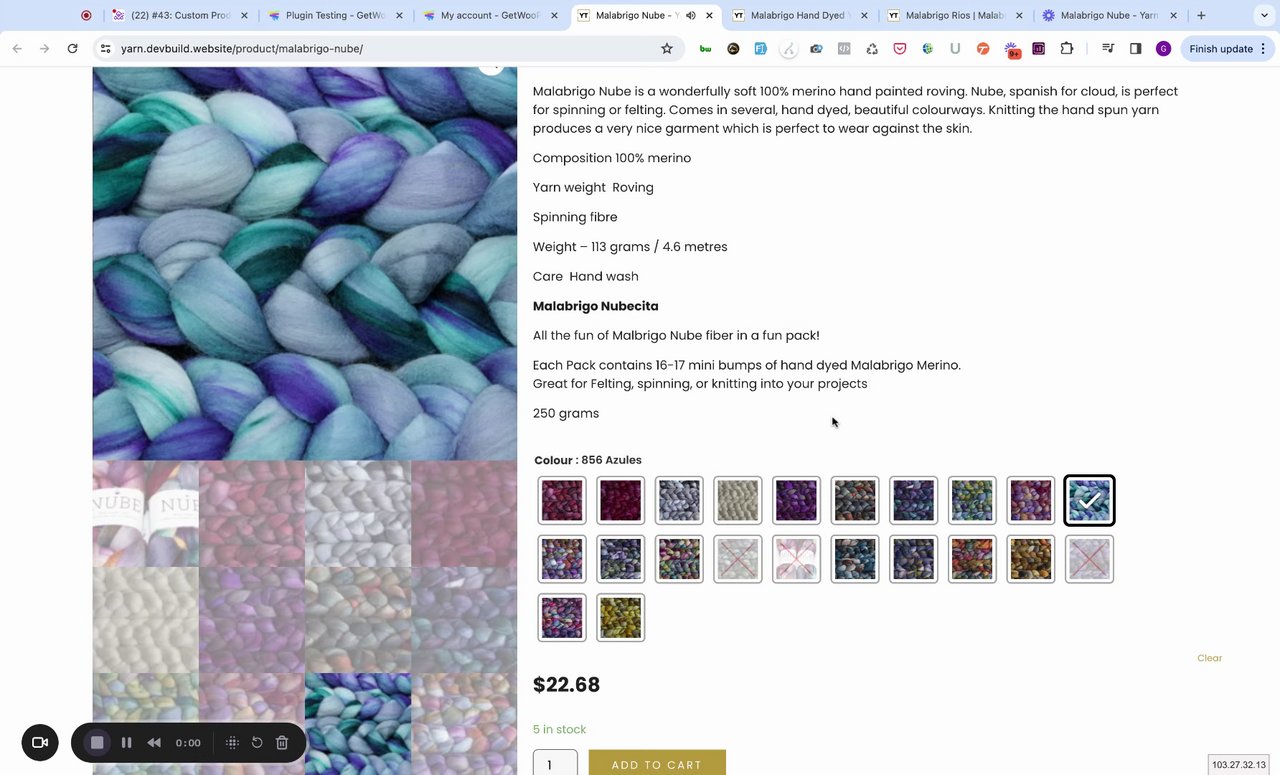Pause the screen recording
This screenshot has height=775, width=1280.
pyautogui.click(x=126, y=742)
